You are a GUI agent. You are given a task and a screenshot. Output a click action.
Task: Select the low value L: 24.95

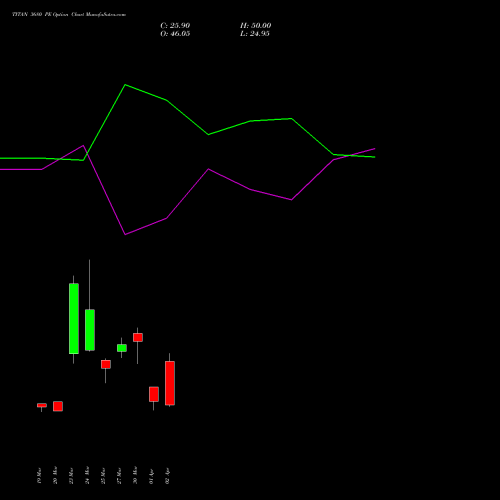255,34
